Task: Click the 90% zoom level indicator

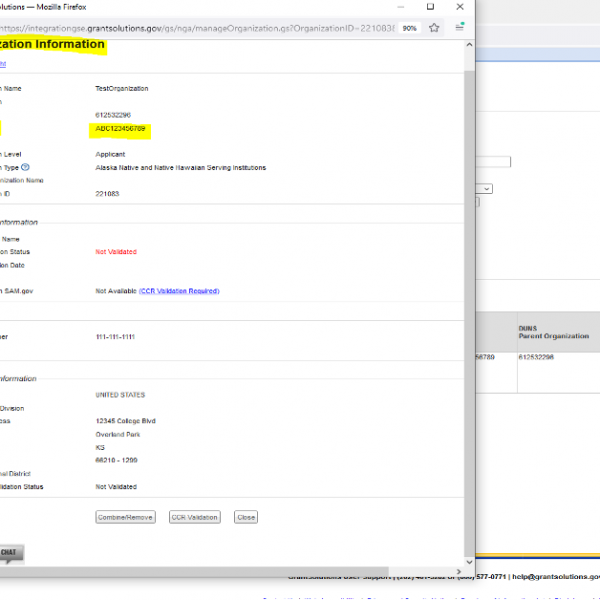Action: click(410, 28)
